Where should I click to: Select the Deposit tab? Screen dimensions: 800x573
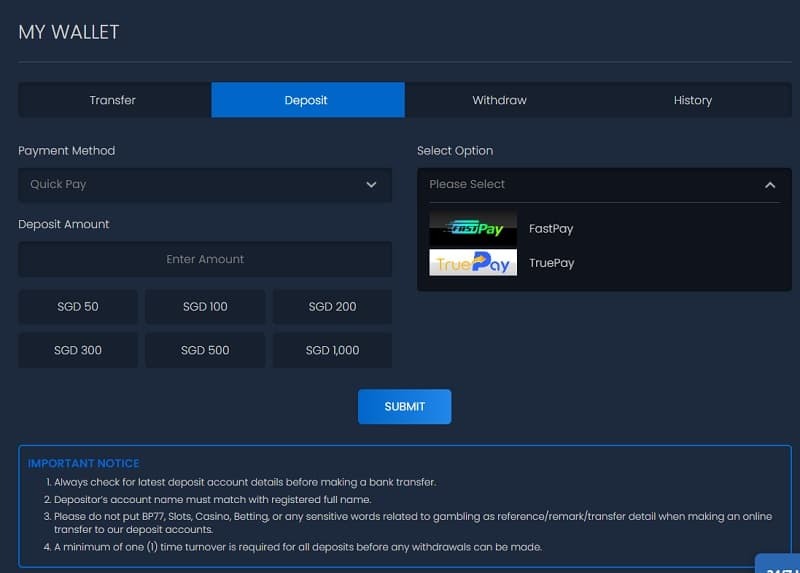click(x=308, y=100)
